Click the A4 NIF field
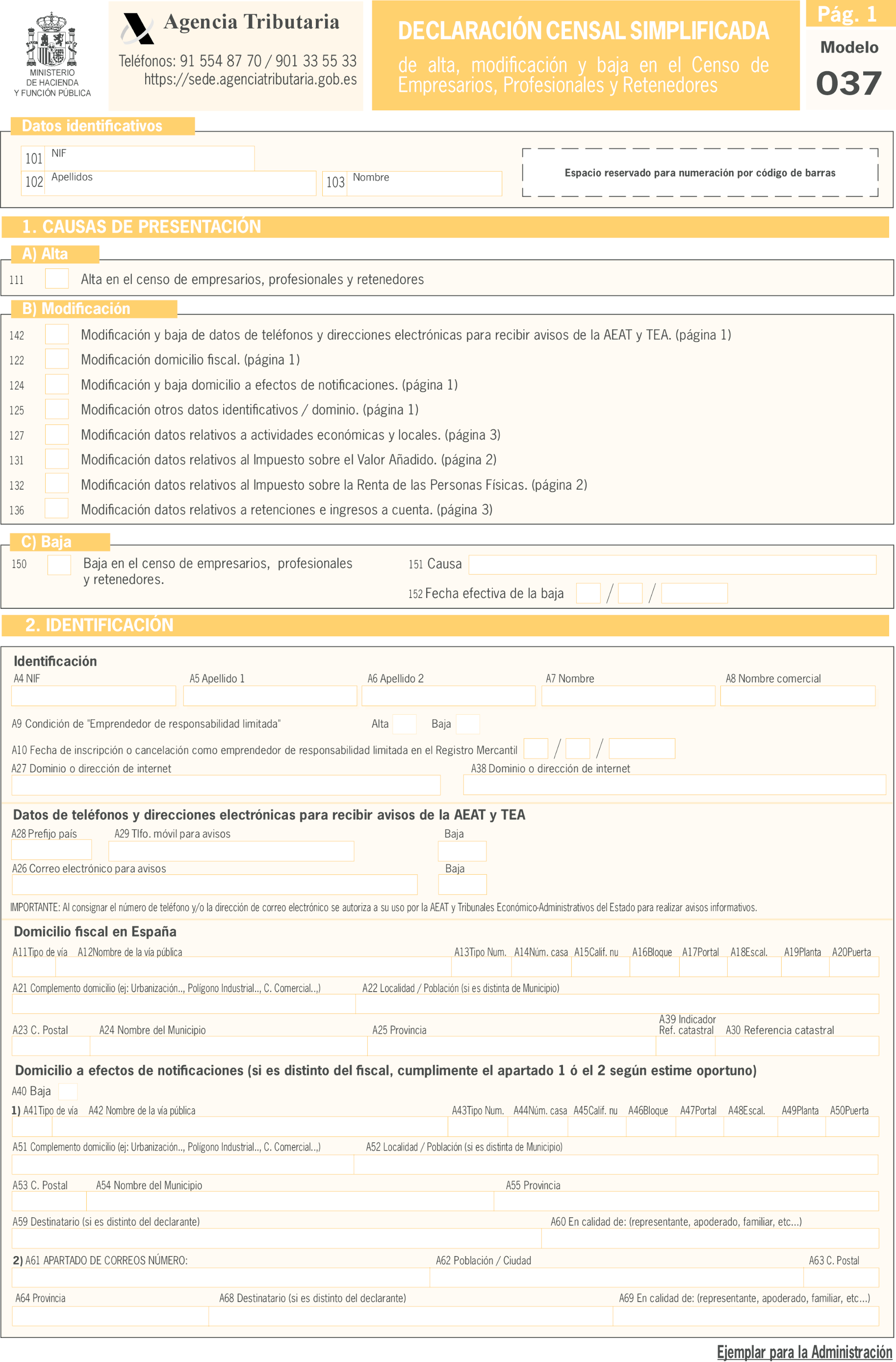896x1362 pixels. point(94,696)
